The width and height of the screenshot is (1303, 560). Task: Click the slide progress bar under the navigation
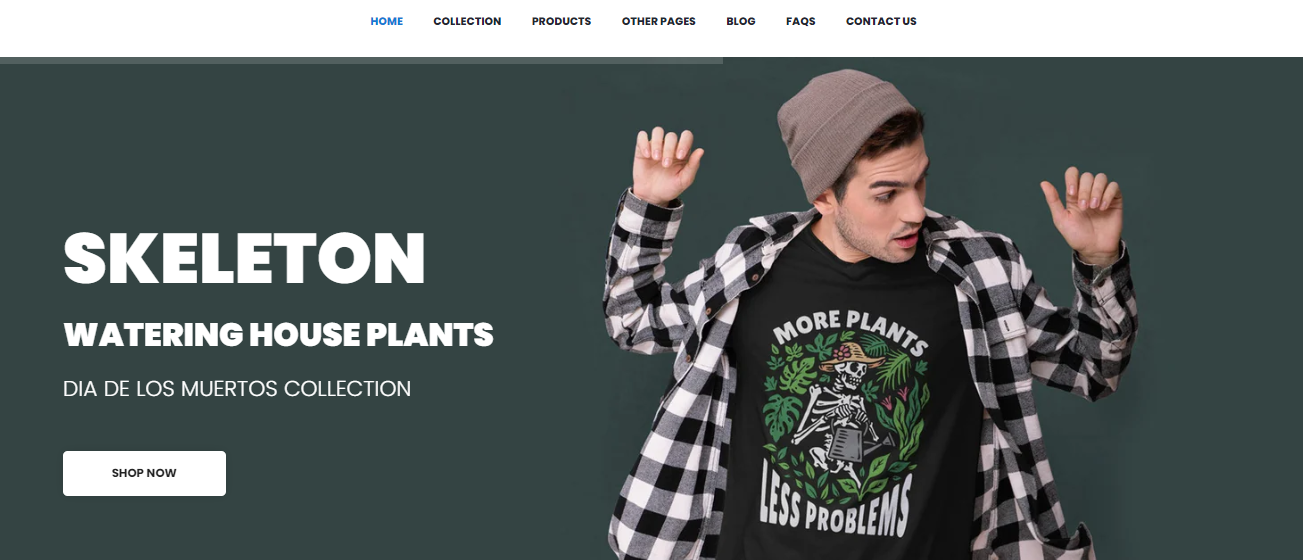361,60
